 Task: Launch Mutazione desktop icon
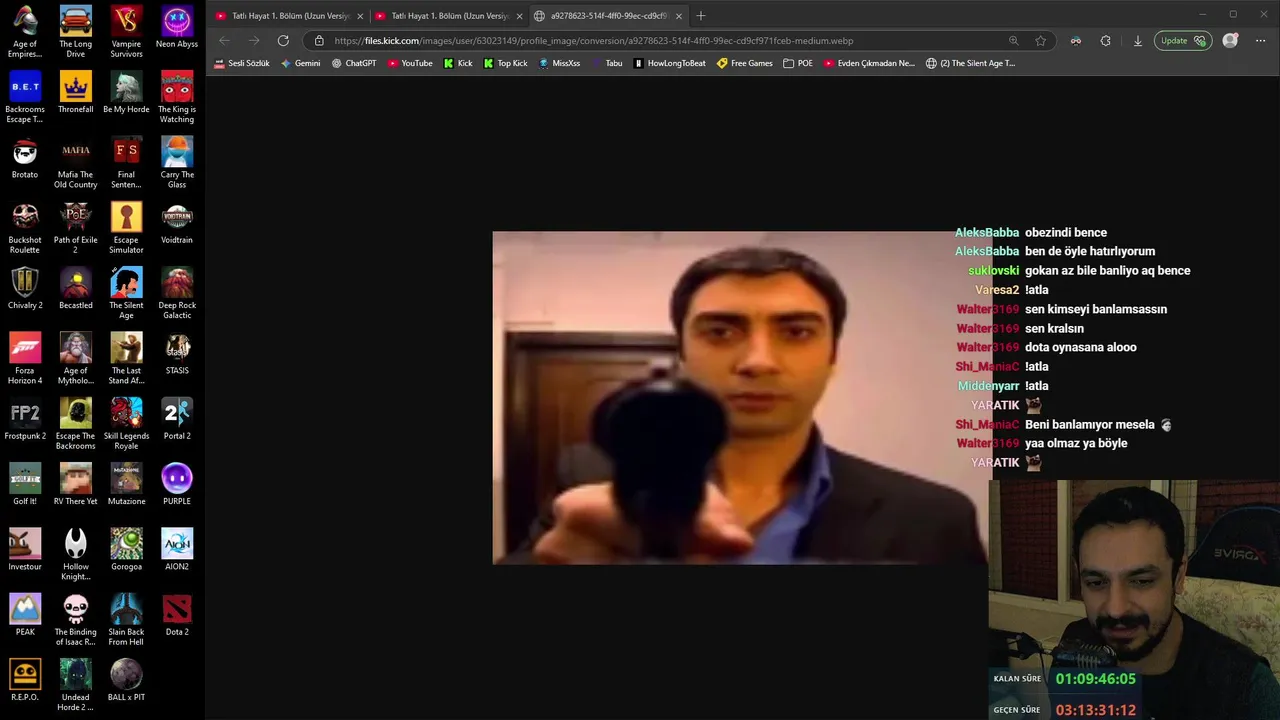(x=126, y=485)
